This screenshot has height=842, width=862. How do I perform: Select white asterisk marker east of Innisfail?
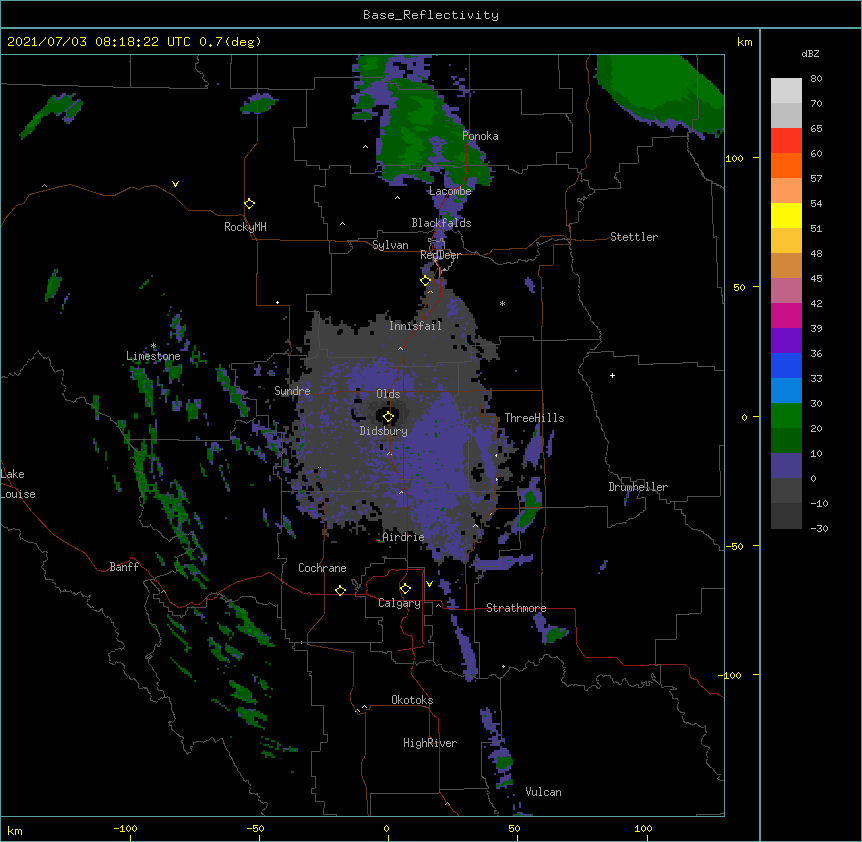502,303
